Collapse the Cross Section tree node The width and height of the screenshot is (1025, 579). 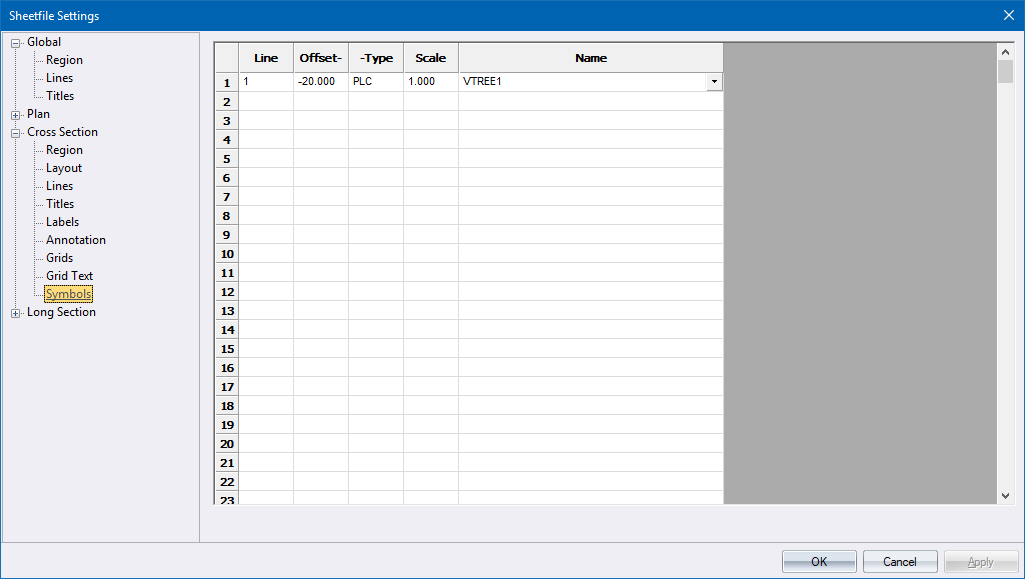16,133
